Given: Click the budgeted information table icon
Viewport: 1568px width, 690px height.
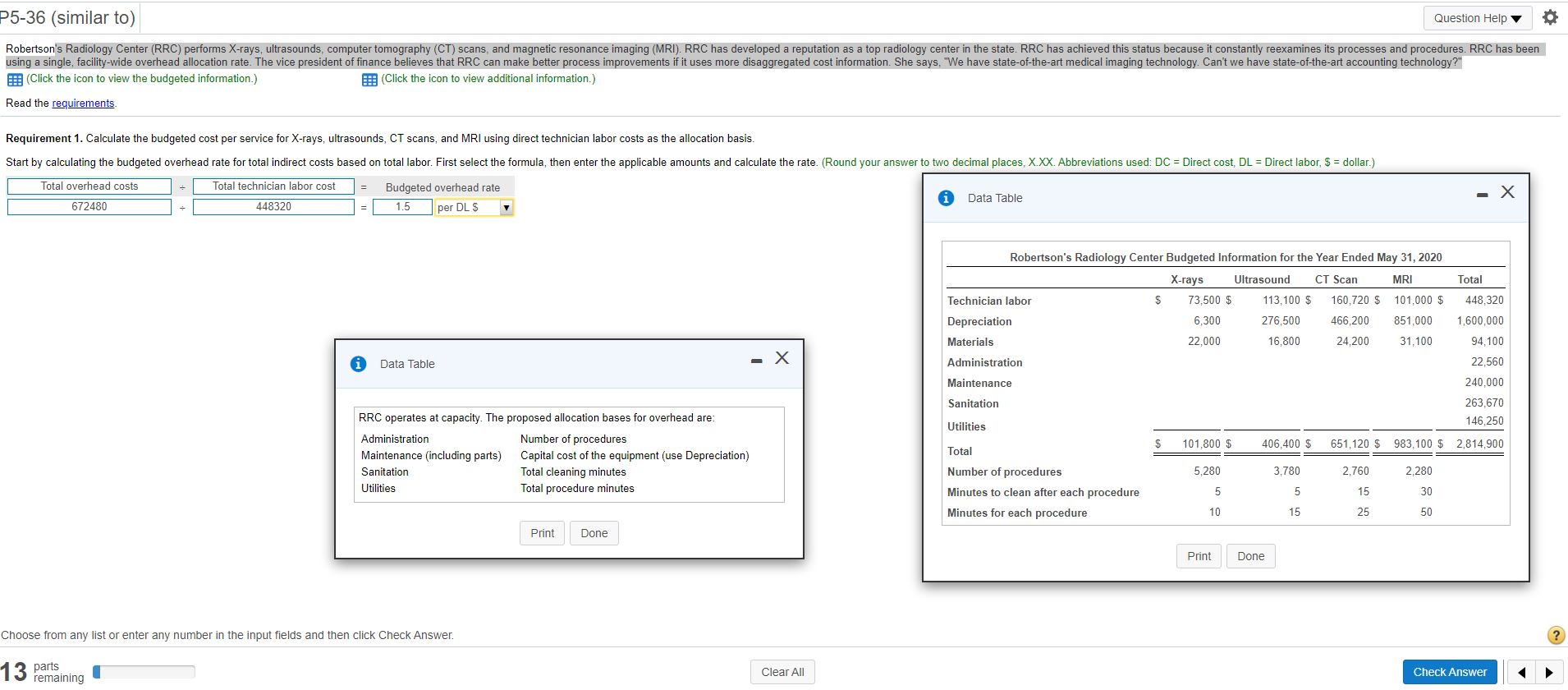Looking at the screenshot, I should [15, 80].
